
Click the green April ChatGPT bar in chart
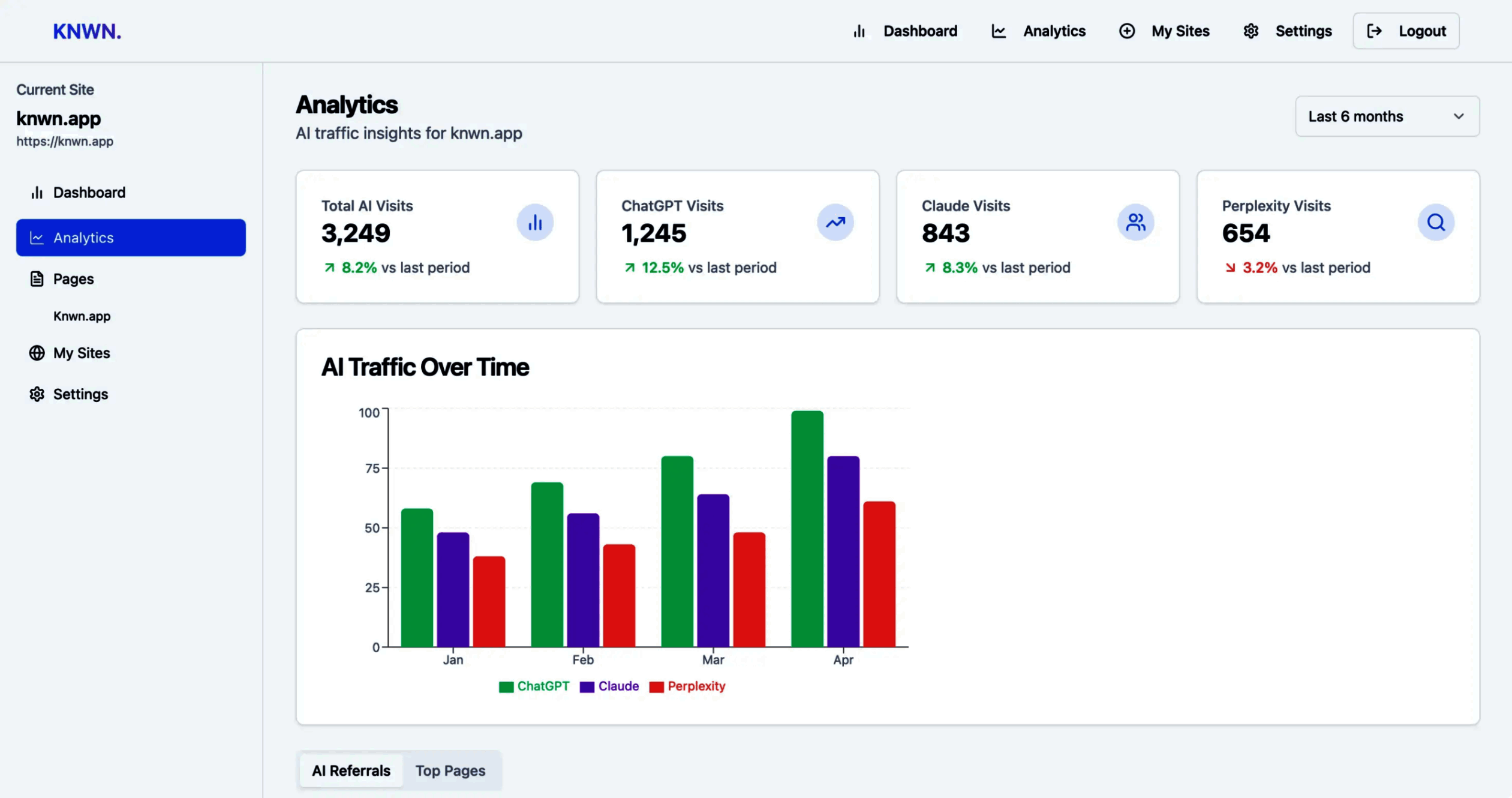tap(807, 528)
